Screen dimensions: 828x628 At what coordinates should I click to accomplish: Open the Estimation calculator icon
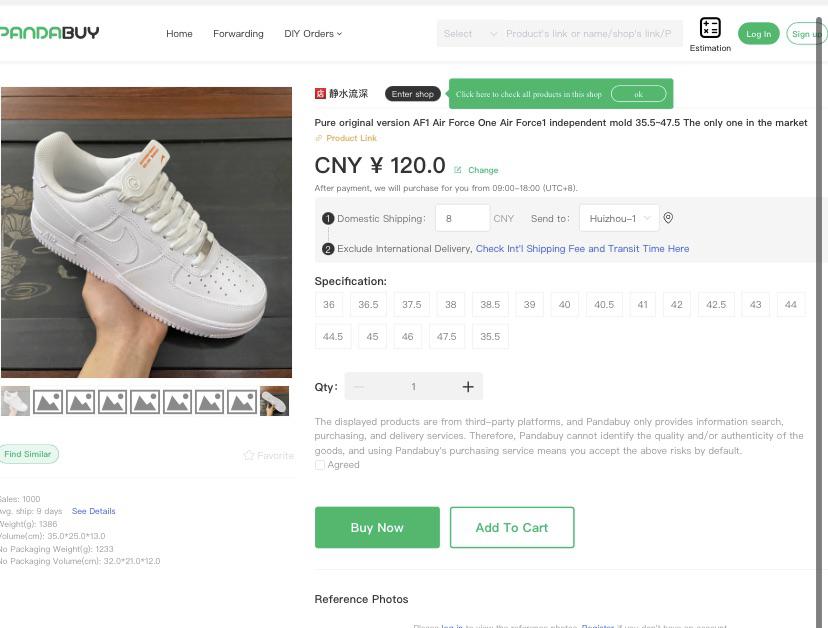pyautogui.click(x=710, y=28)
